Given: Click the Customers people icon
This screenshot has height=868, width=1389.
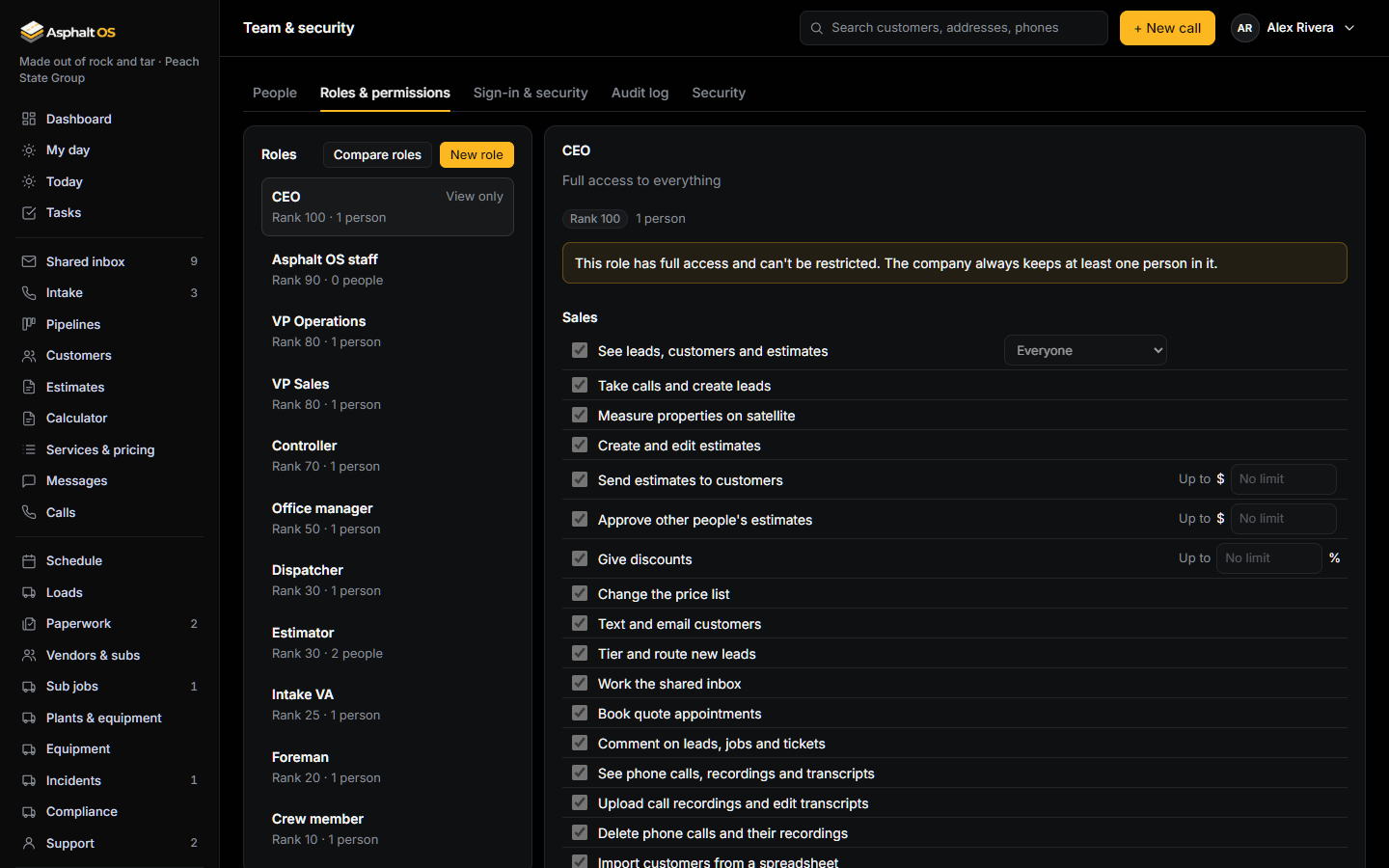Looking at the screenshot, I should 29,356.
